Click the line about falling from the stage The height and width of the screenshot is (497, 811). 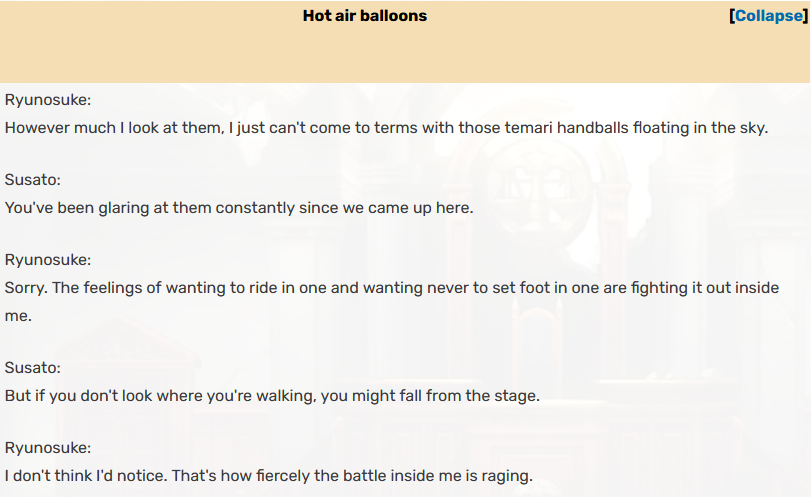point(272,396)
